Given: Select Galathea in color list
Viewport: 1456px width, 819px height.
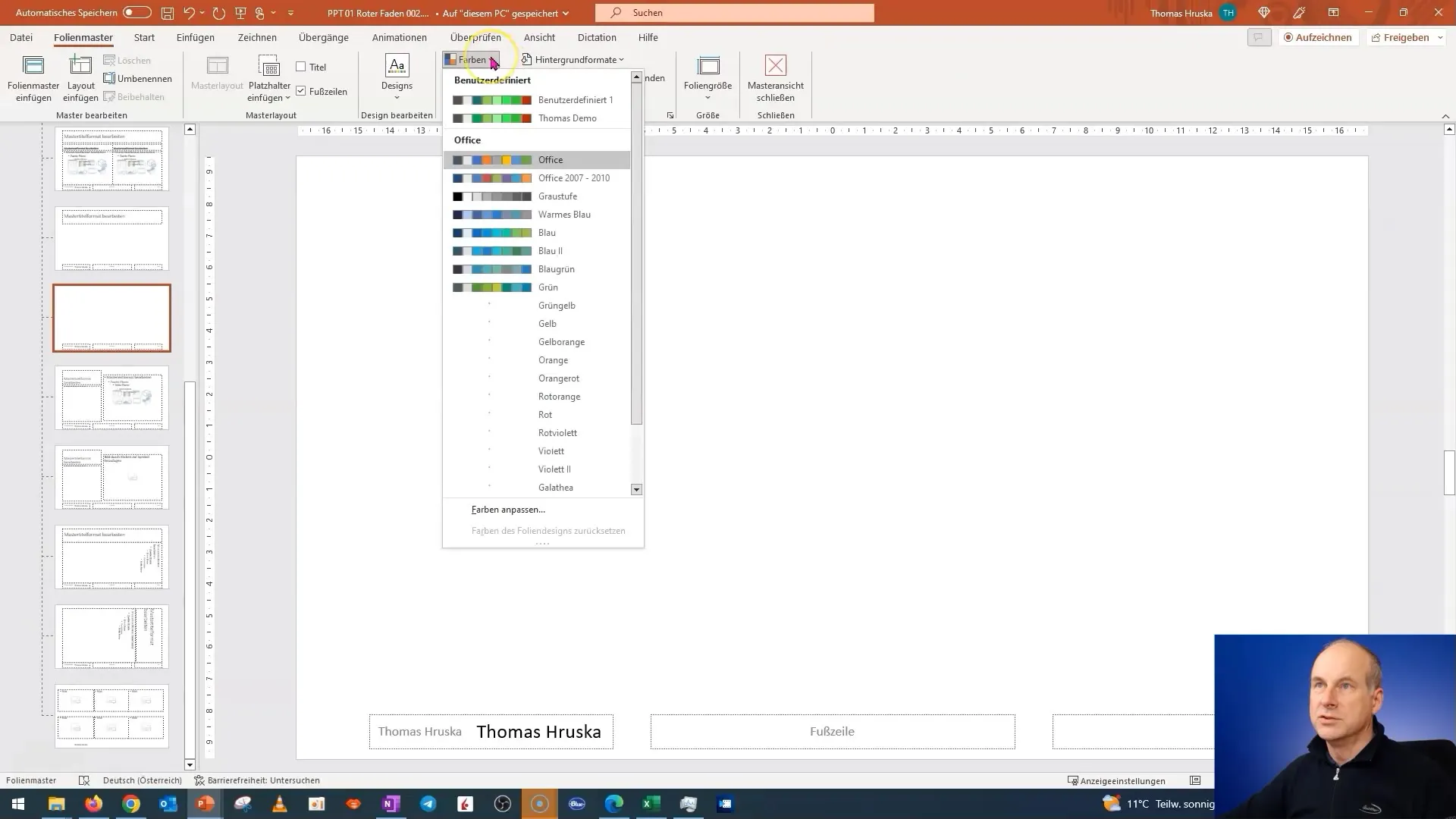Looking at the screenshot, I should coord(537,488).
